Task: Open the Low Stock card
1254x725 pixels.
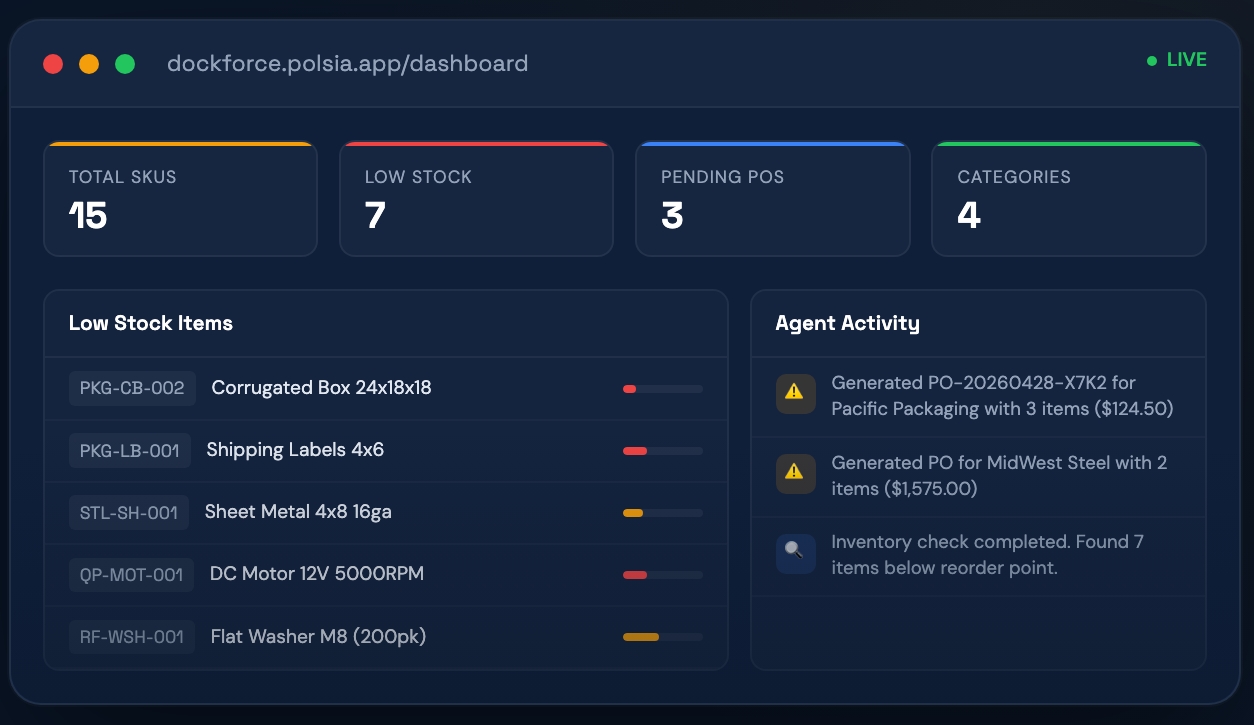Action: (x=476, y=199)
